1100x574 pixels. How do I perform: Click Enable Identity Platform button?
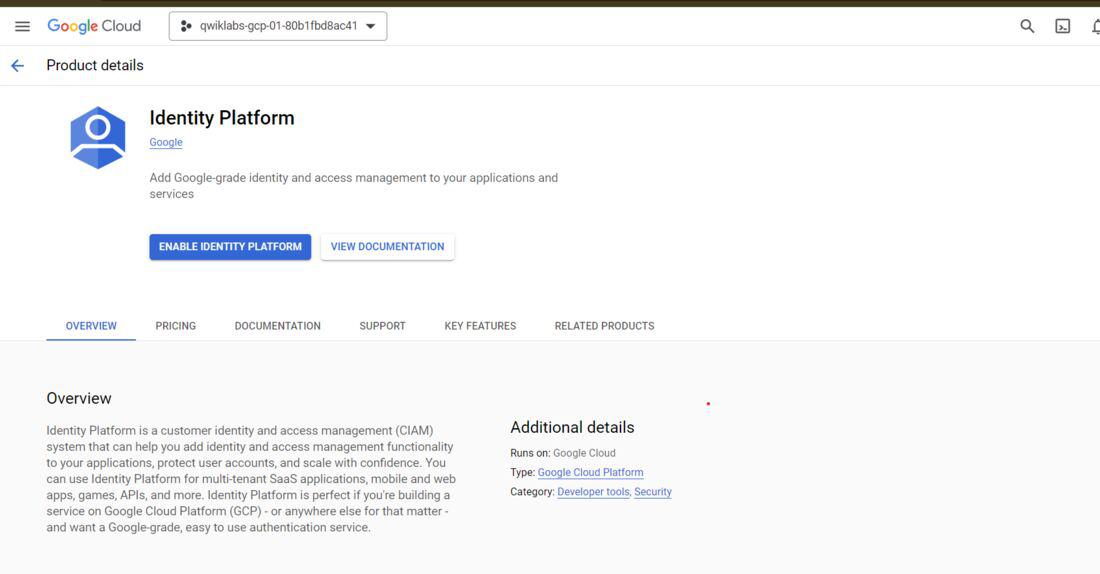[230, 247]
